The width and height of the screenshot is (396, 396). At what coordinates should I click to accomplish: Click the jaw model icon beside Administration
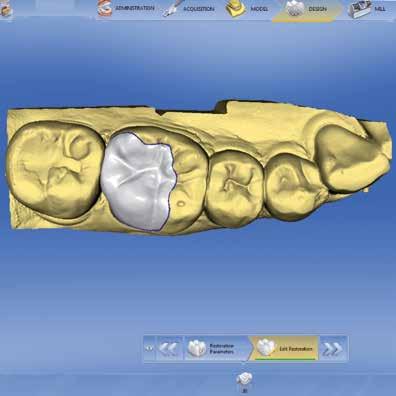(x=104, y=9)
